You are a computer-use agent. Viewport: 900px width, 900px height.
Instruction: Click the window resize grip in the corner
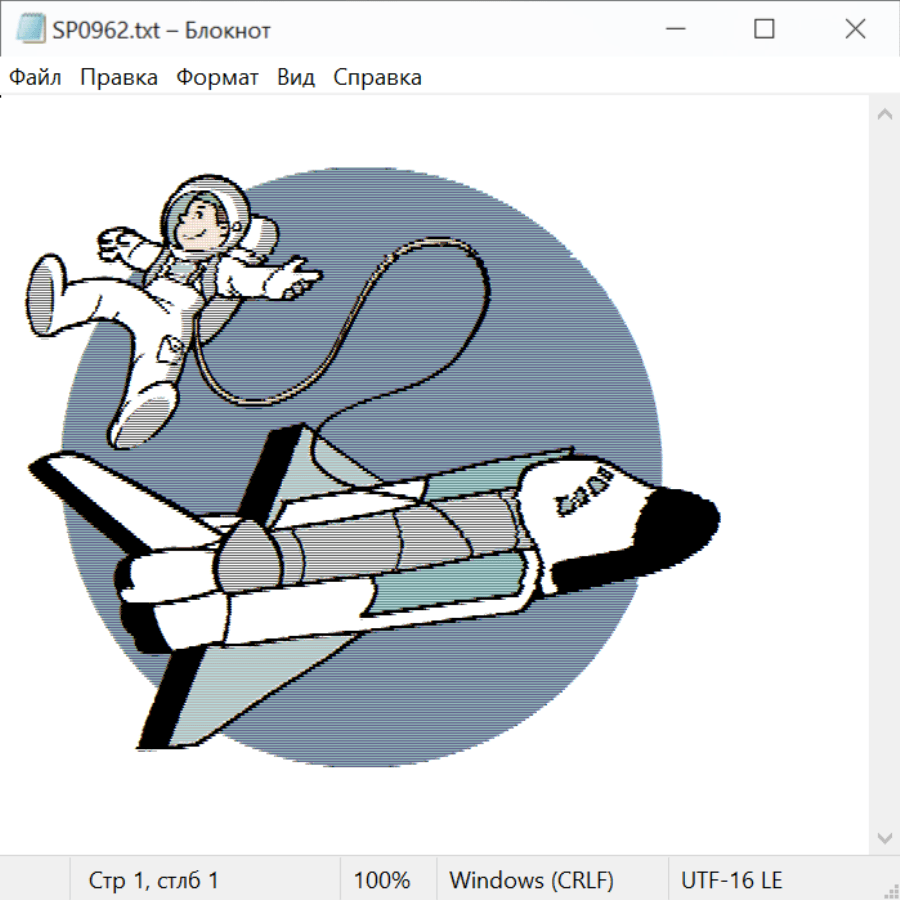pyautogui.click(x=891, y=891)
